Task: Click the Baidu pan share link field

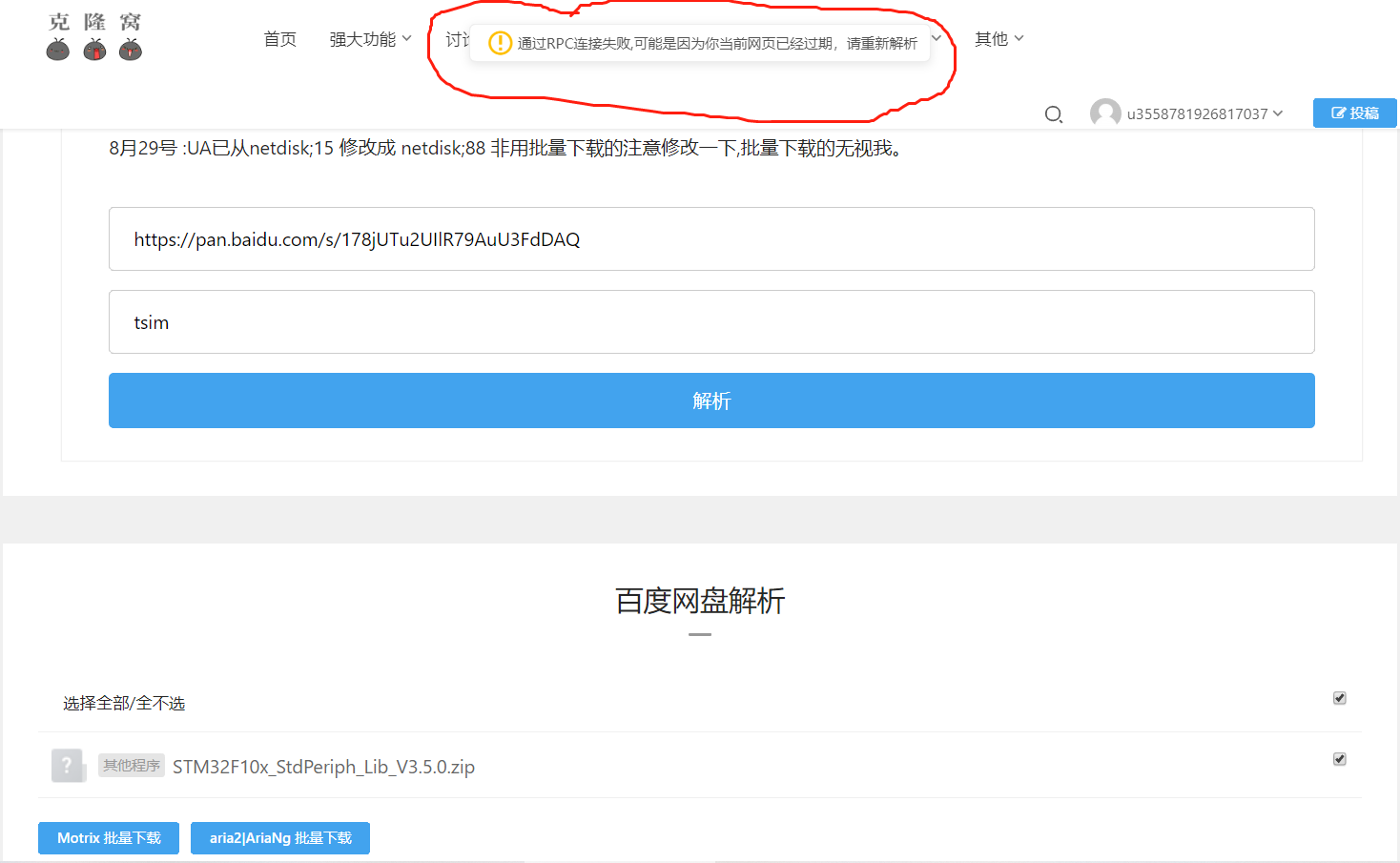Action: point(711,238)
